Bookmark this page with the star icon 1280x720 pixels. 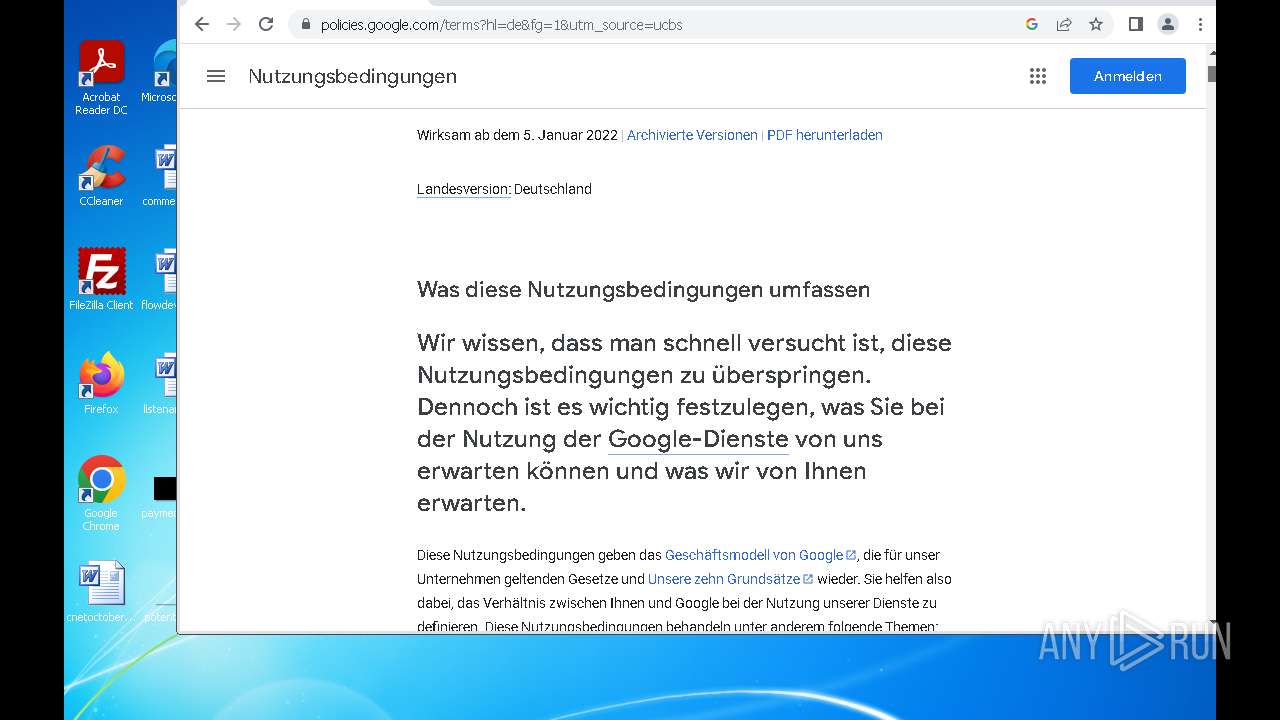[1096, 24]
